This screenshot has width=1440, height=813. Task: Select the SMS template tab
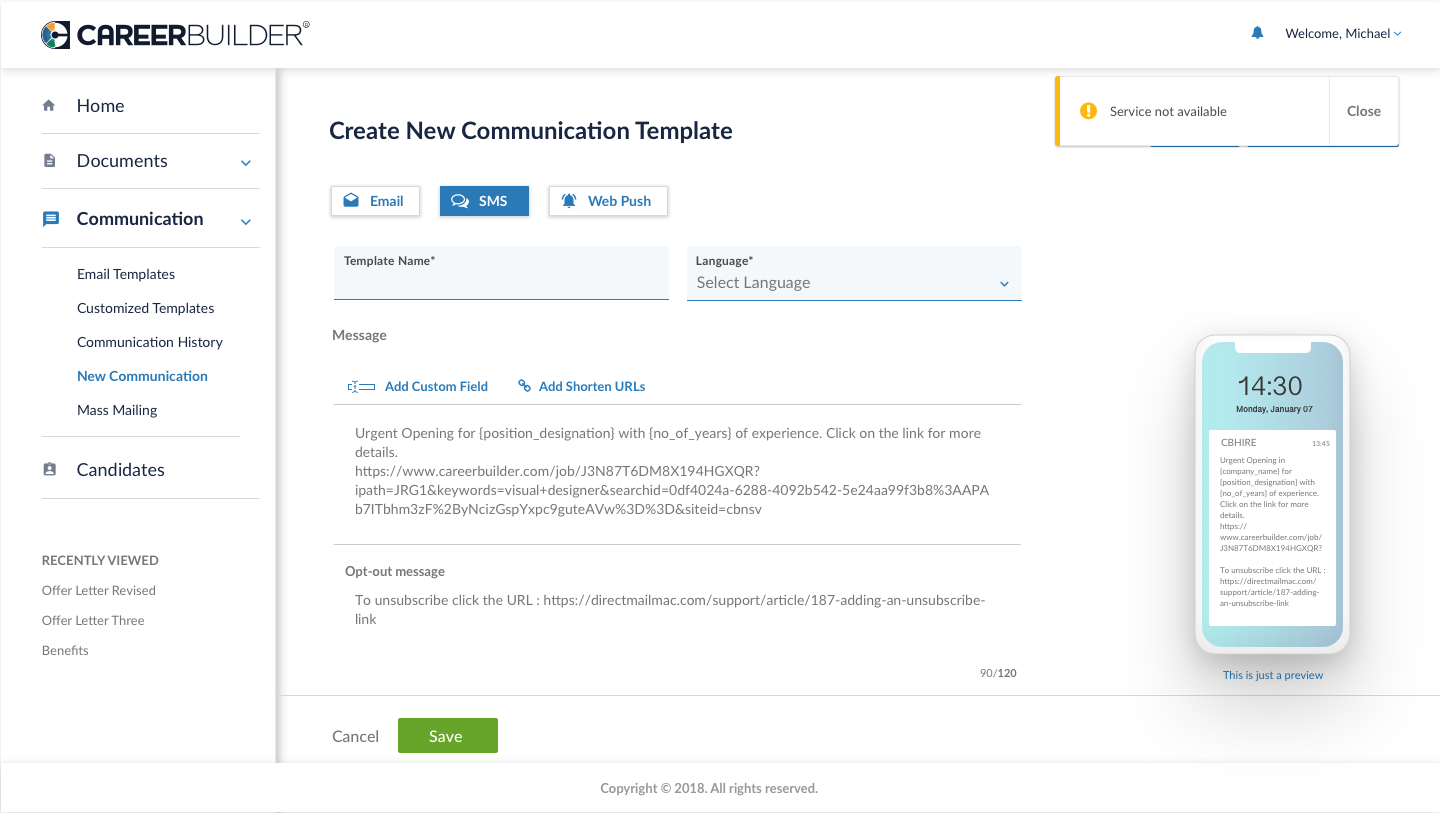(x=484, y=201)
